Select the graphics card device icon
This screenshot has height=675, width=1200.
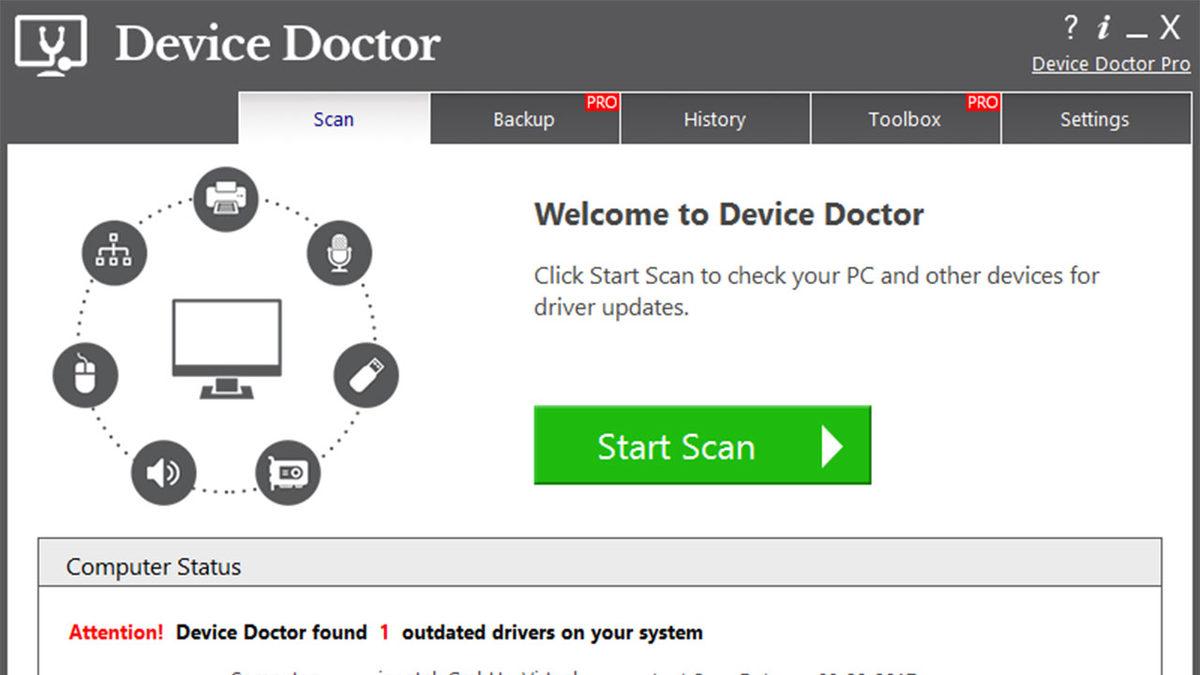(x=289, y=473)
